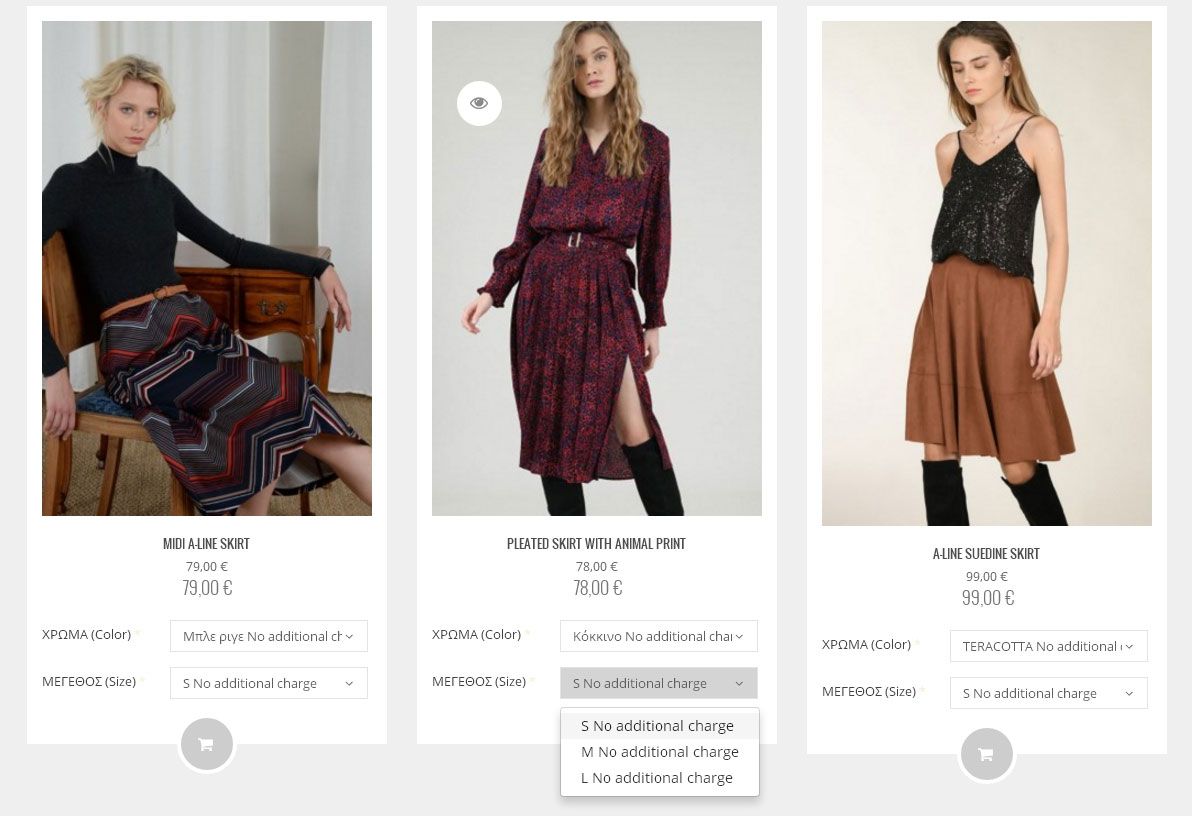This screenshot has width=1192, height=816.
Task: Open size dropdown for A-Line Suedine Skirt
Action: 1048,693
